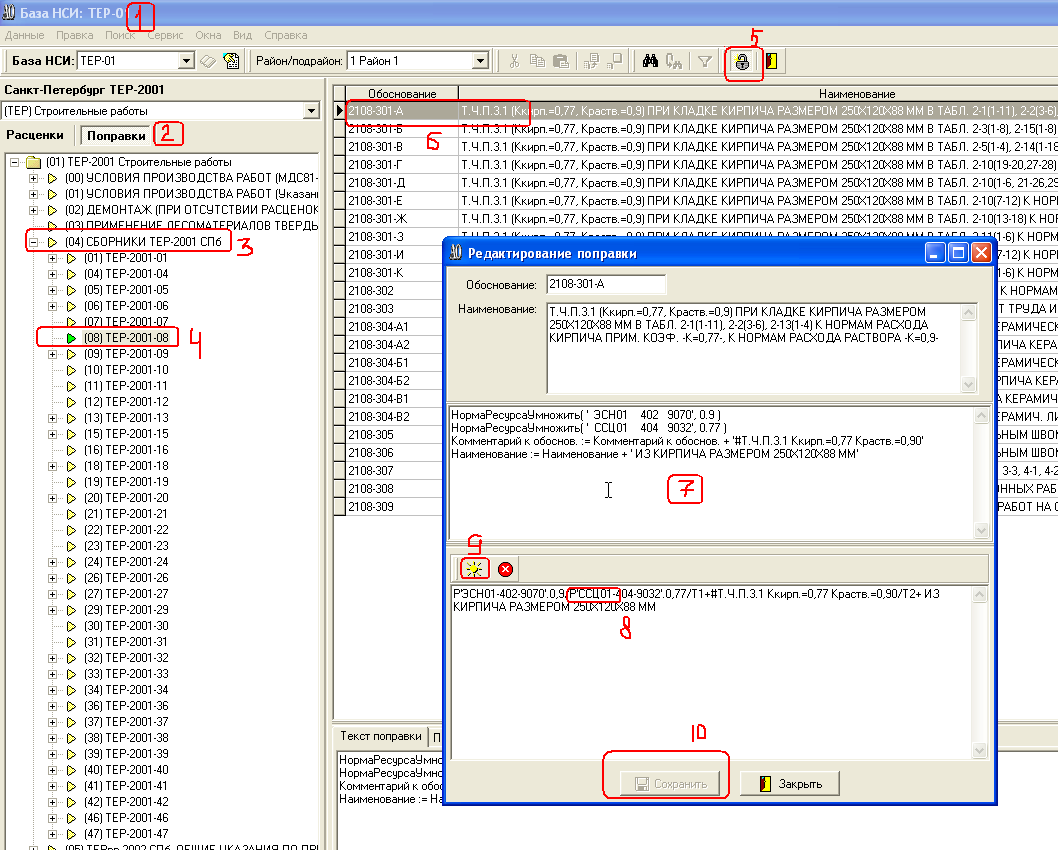1058x850 pixels.
Task: Collapse the (04) СБОРНИКИ ТЕР-2001 СПб node
Action: pyautogui.click(x=33, y=242)
